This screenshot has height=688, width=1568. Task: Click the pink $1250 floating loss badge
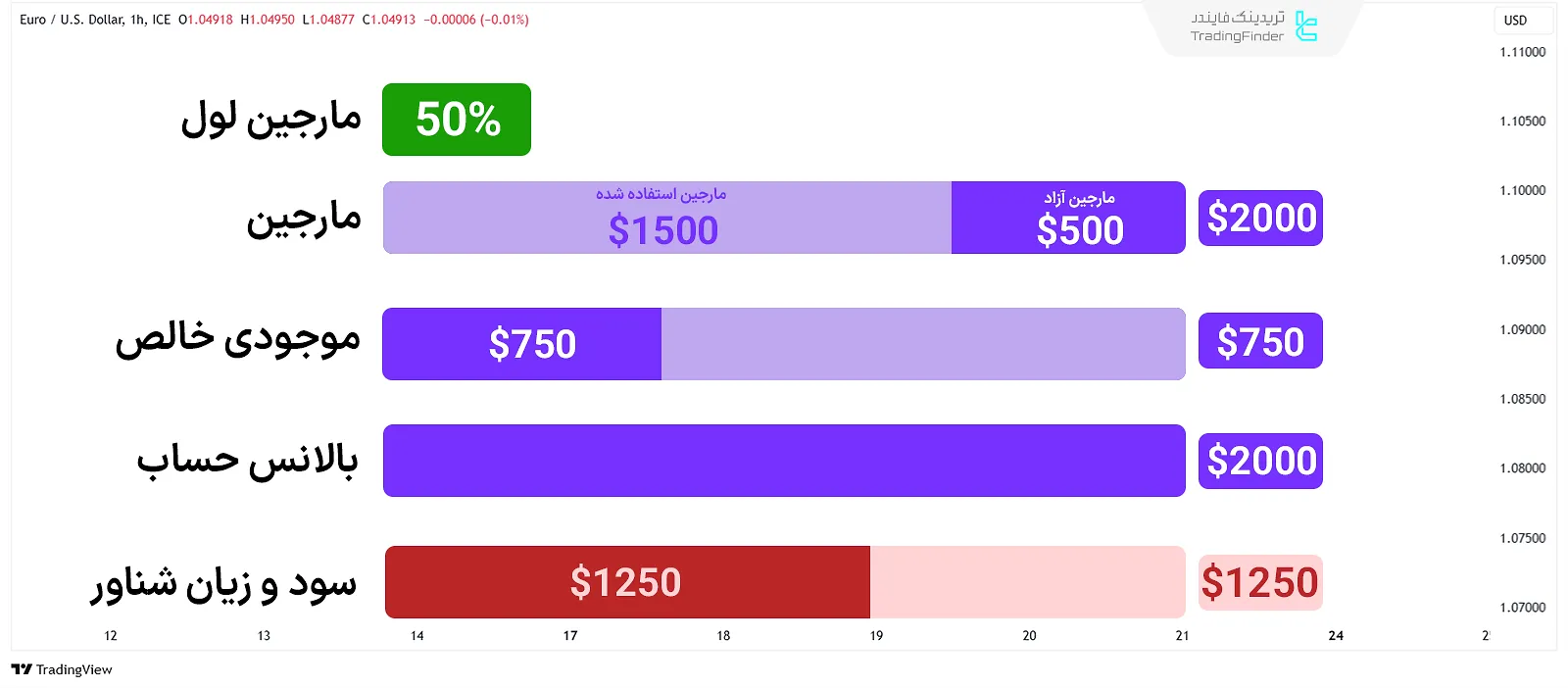1260,582
